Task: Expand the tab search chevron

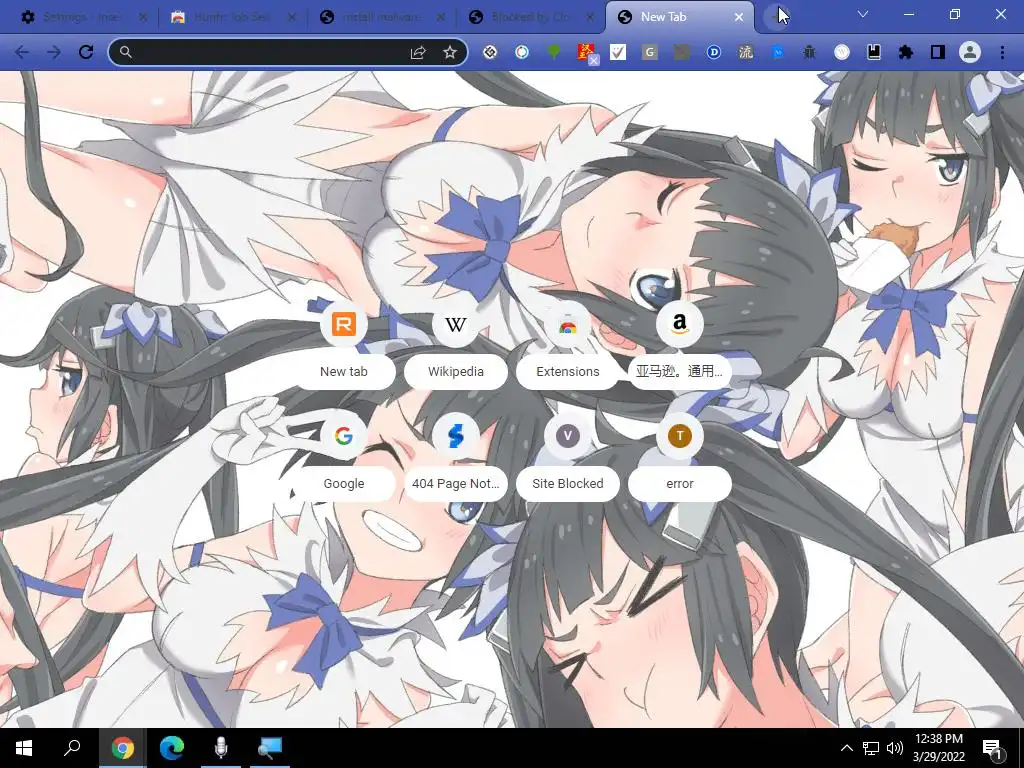Action: [x=863, y=14]
